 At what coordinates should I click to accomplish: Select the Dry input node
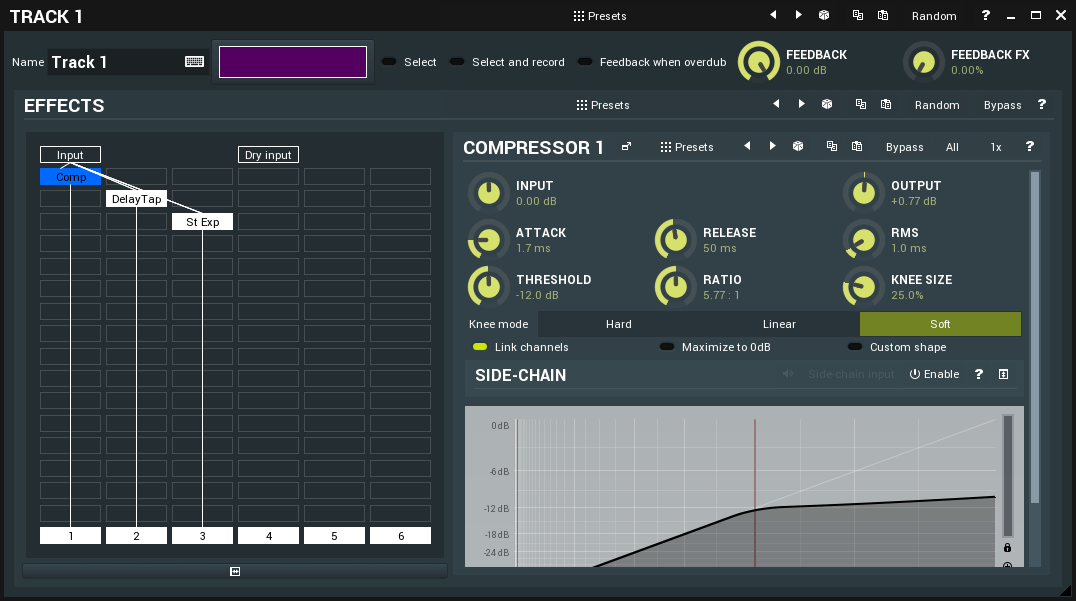tap(268, 155)
